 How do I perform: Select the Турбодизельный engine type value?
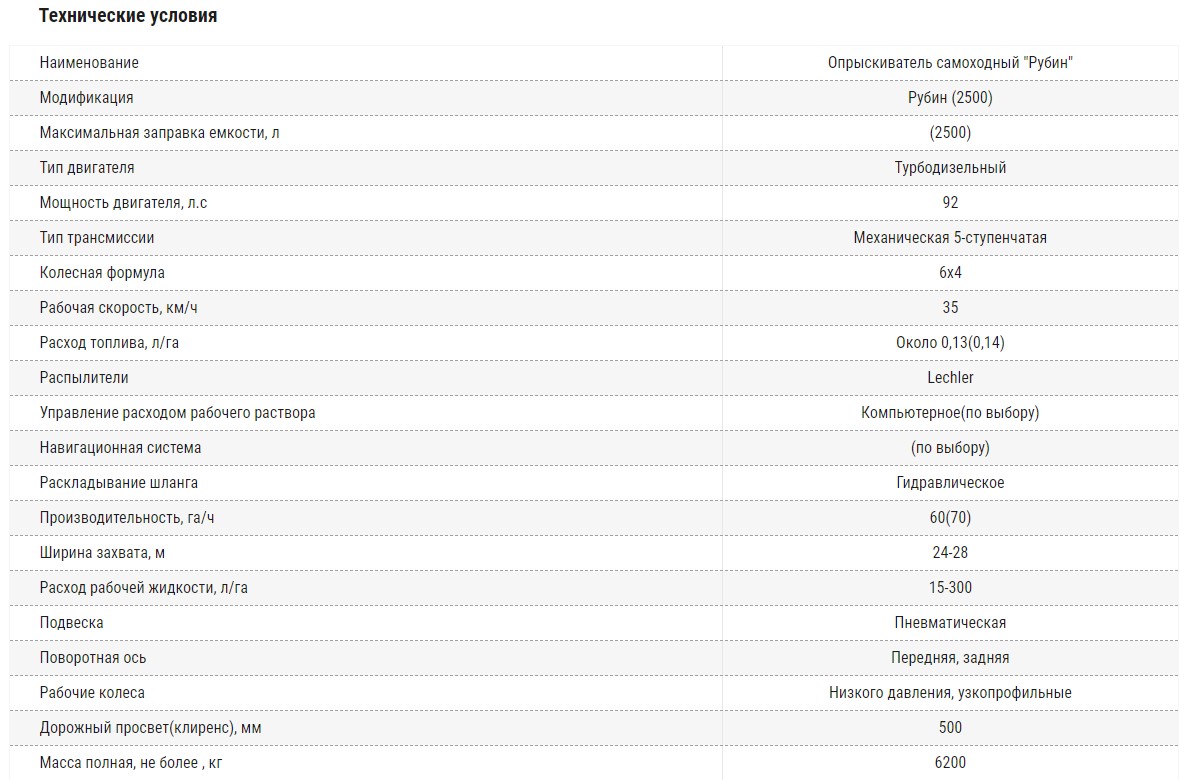pyautogui.click(x=950, y=167)
